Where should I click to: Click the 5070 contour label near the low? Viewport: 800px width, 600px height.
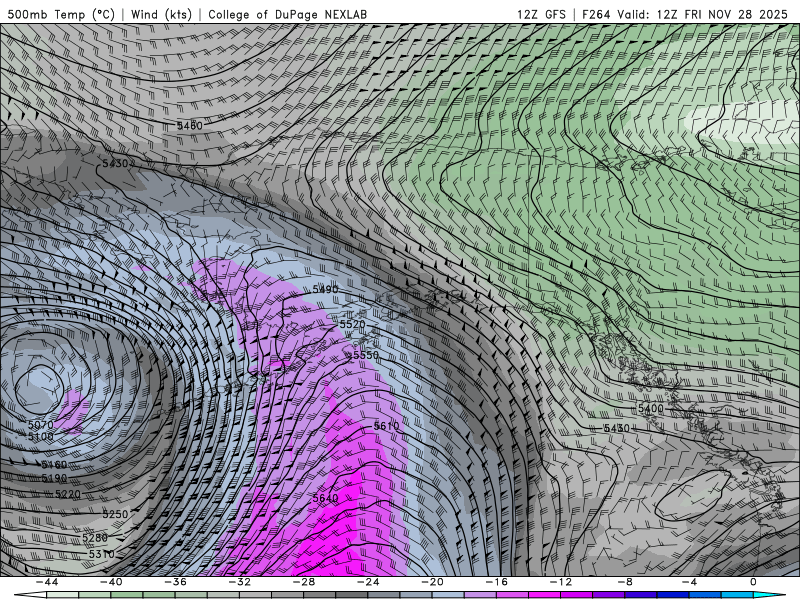pyautogui.click(x=40, y=424)
